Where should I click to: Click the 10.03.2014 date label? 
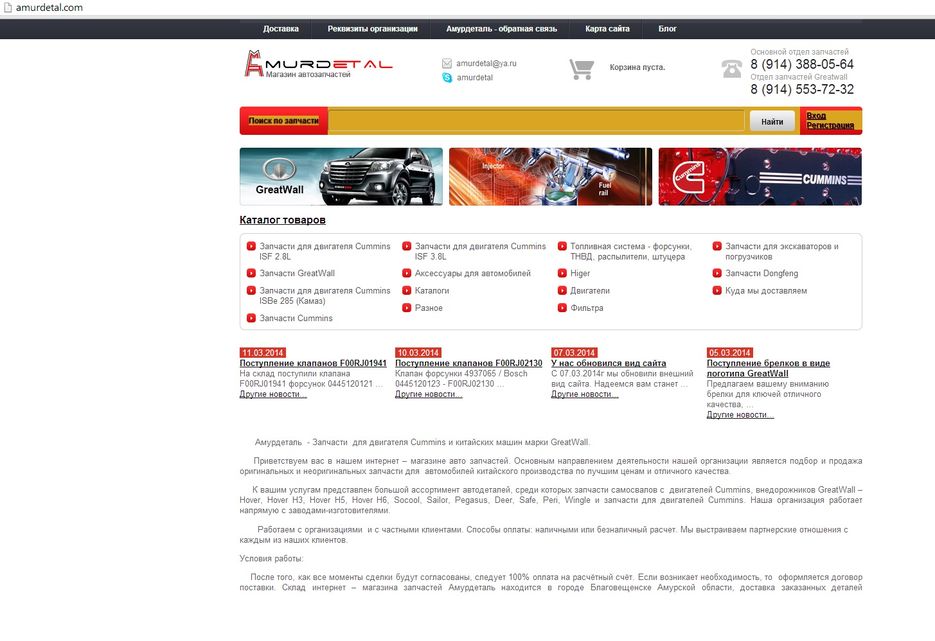419,353
